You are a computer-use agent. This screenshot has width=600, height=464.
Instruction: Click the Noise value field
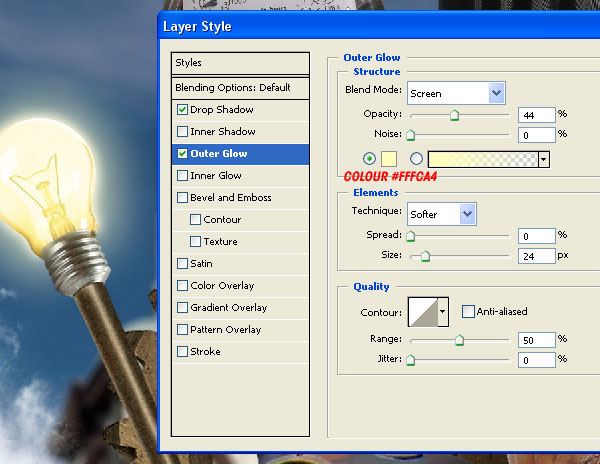536,135
